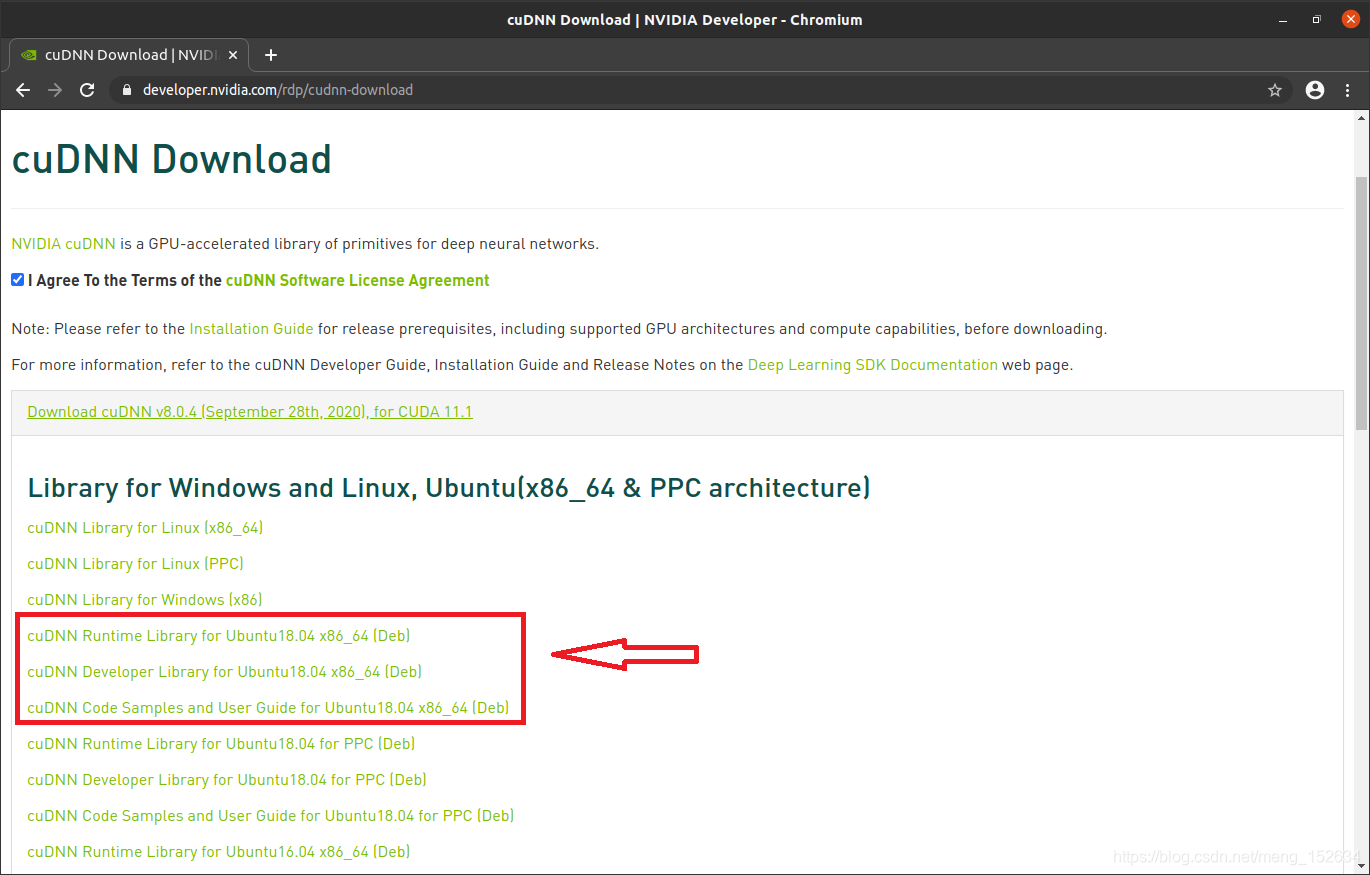Open the NVIDIA cuDNN link
Image resolution: width=1370 pixels, height=875 pixels.
click(x=64, y=244)
